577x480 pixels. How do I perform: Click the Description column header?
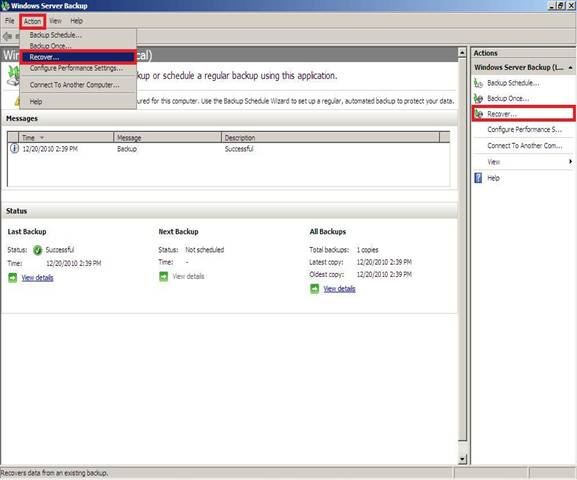(330, 138)
